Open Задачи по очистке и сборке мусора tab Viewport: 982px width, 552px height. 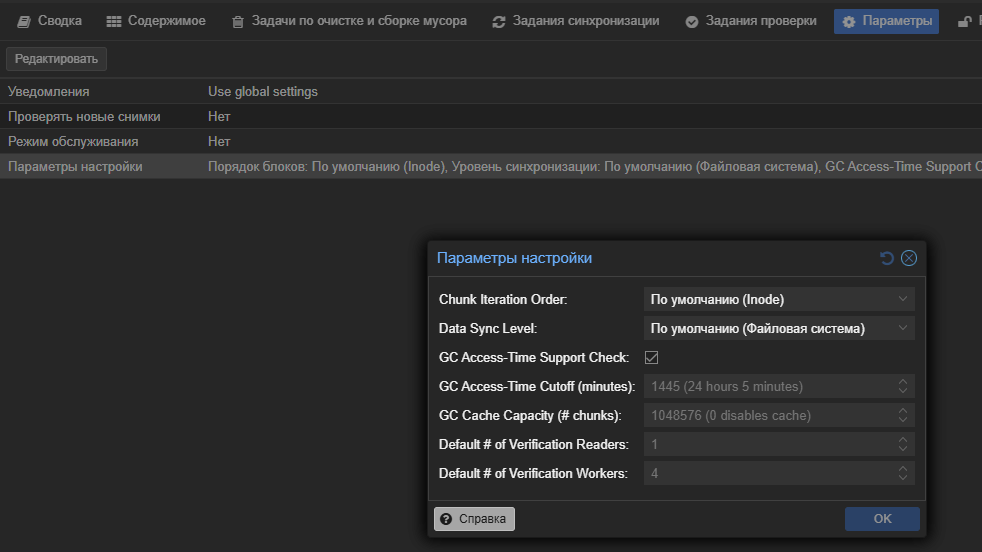point(348,21)
